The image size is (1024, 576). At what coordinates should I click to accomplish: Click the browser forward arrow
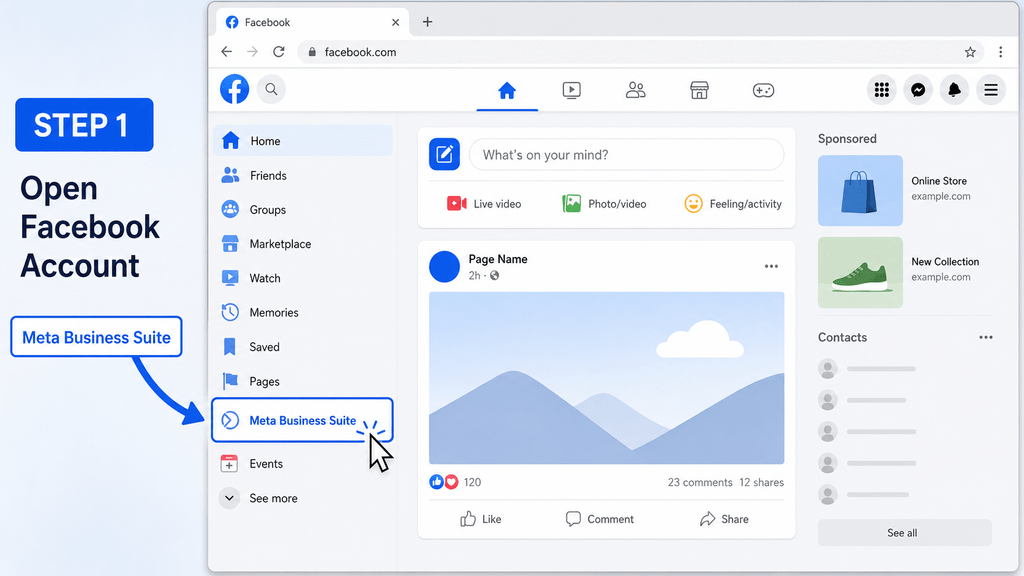(x=253, y=52)
